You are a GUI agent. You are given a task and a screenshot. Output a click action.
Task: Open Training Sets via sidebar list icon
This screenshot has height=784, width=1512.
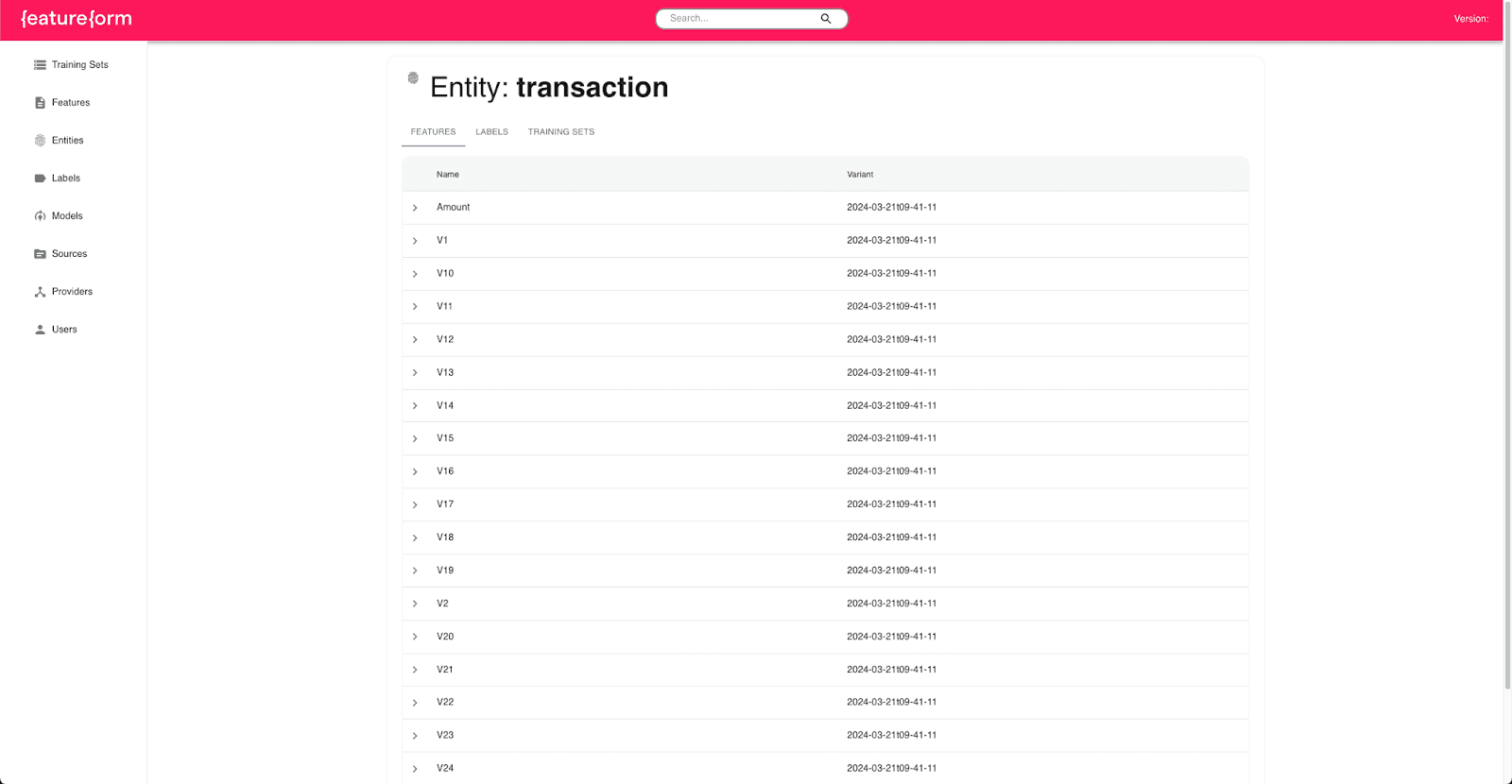pyautogui.click(x=40, y=65)
